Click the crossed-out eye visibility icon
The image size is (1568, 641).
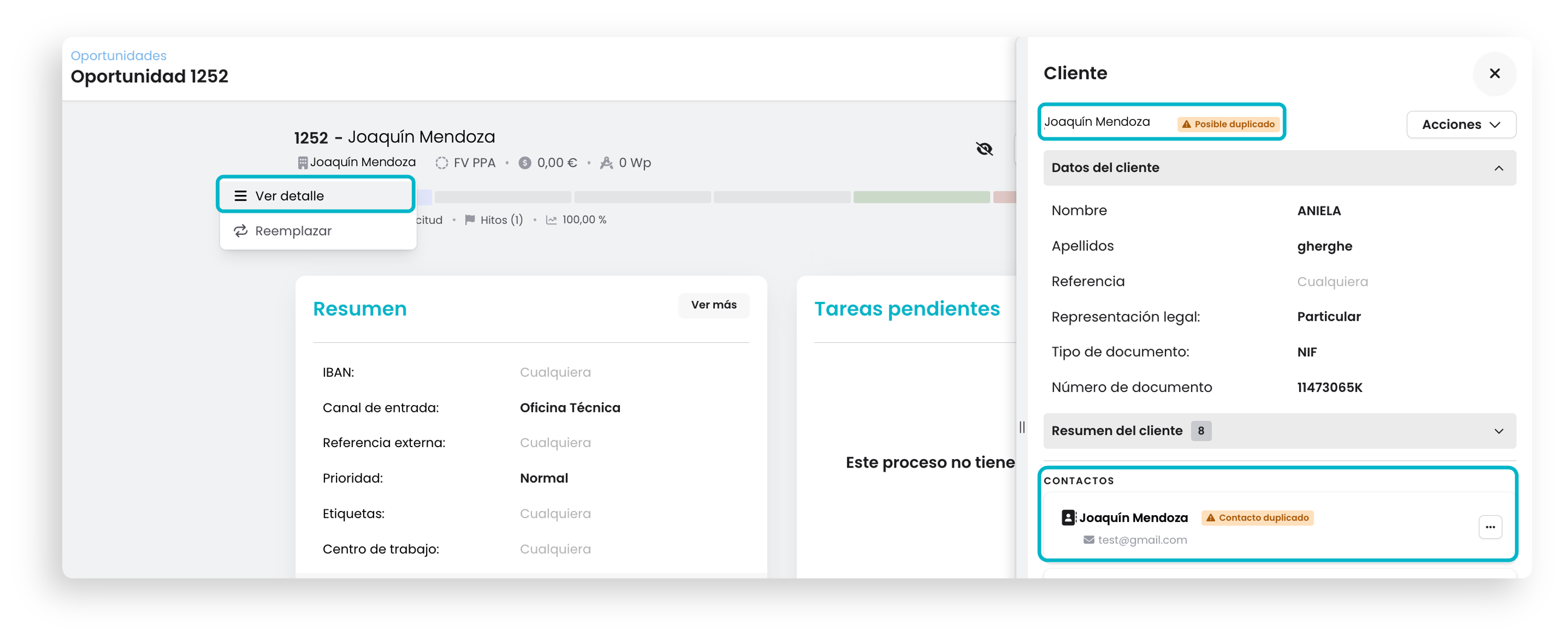pos(984,148)
